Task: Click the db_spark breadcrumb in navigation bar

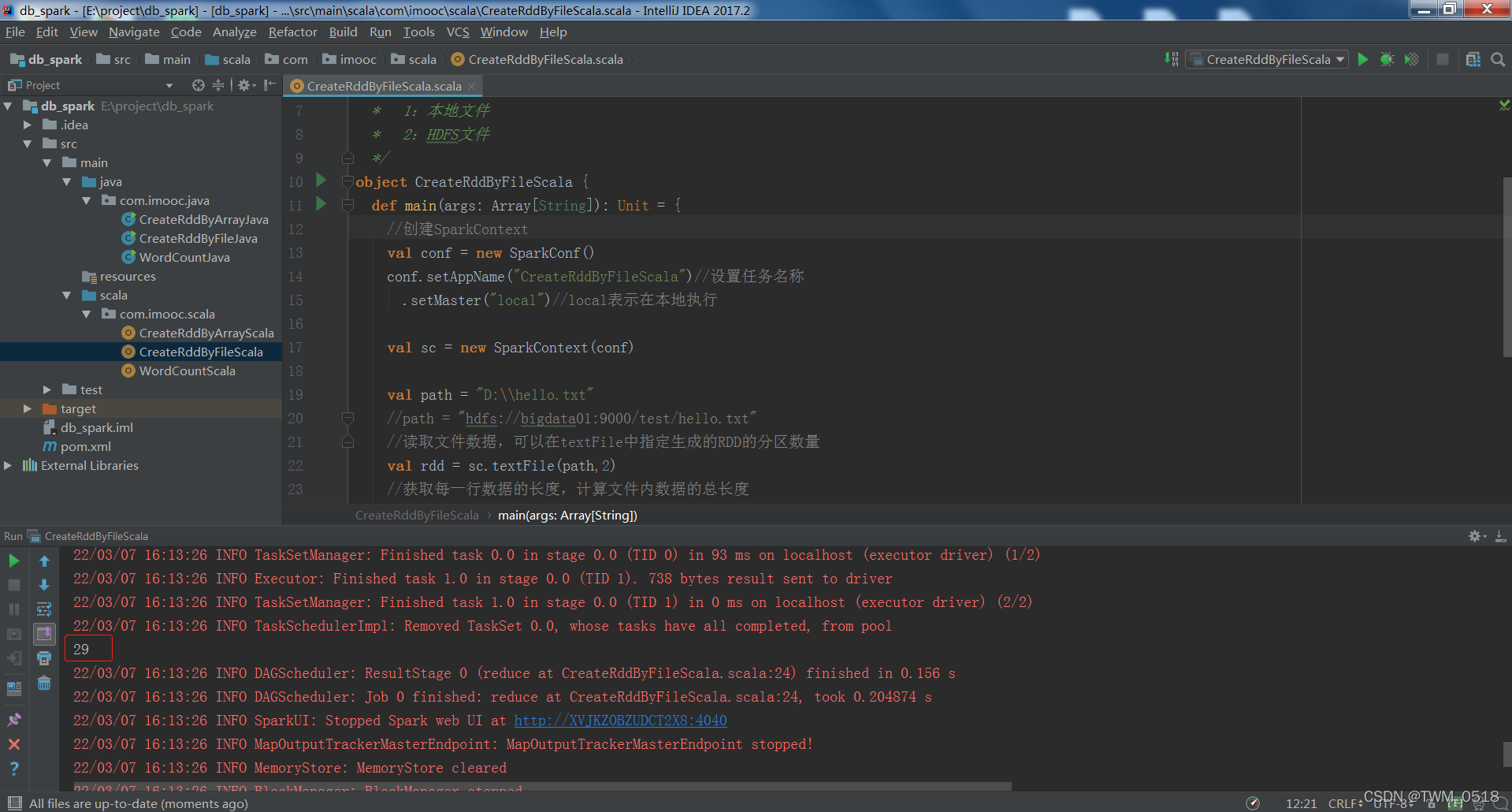Action: [x=46, y=59]
